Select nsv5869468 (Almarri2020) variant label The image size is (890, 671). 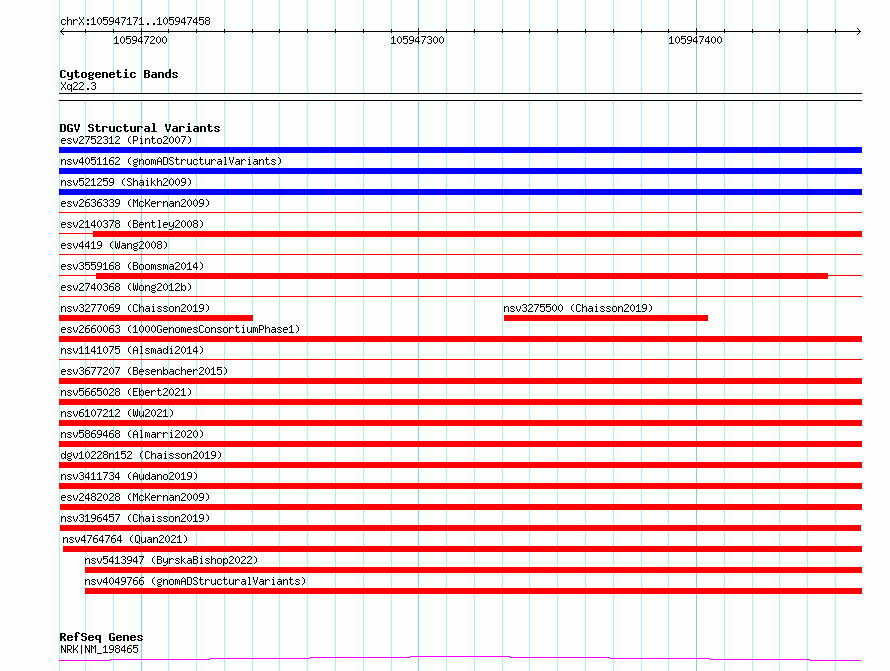132,434
